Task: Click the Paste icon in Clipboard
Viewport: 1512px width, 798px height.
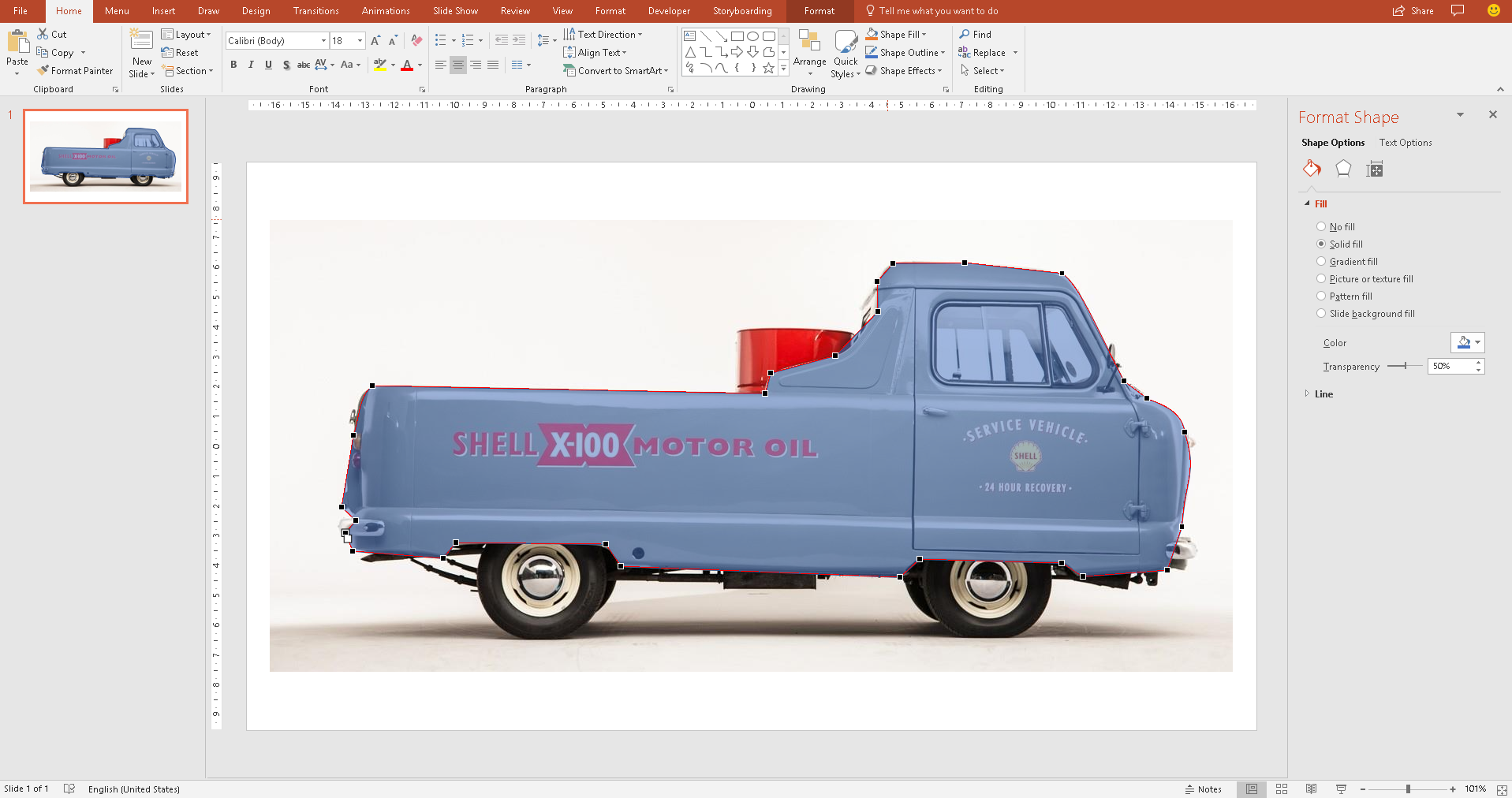Action: pyautogui.click(x=17, y=42)
